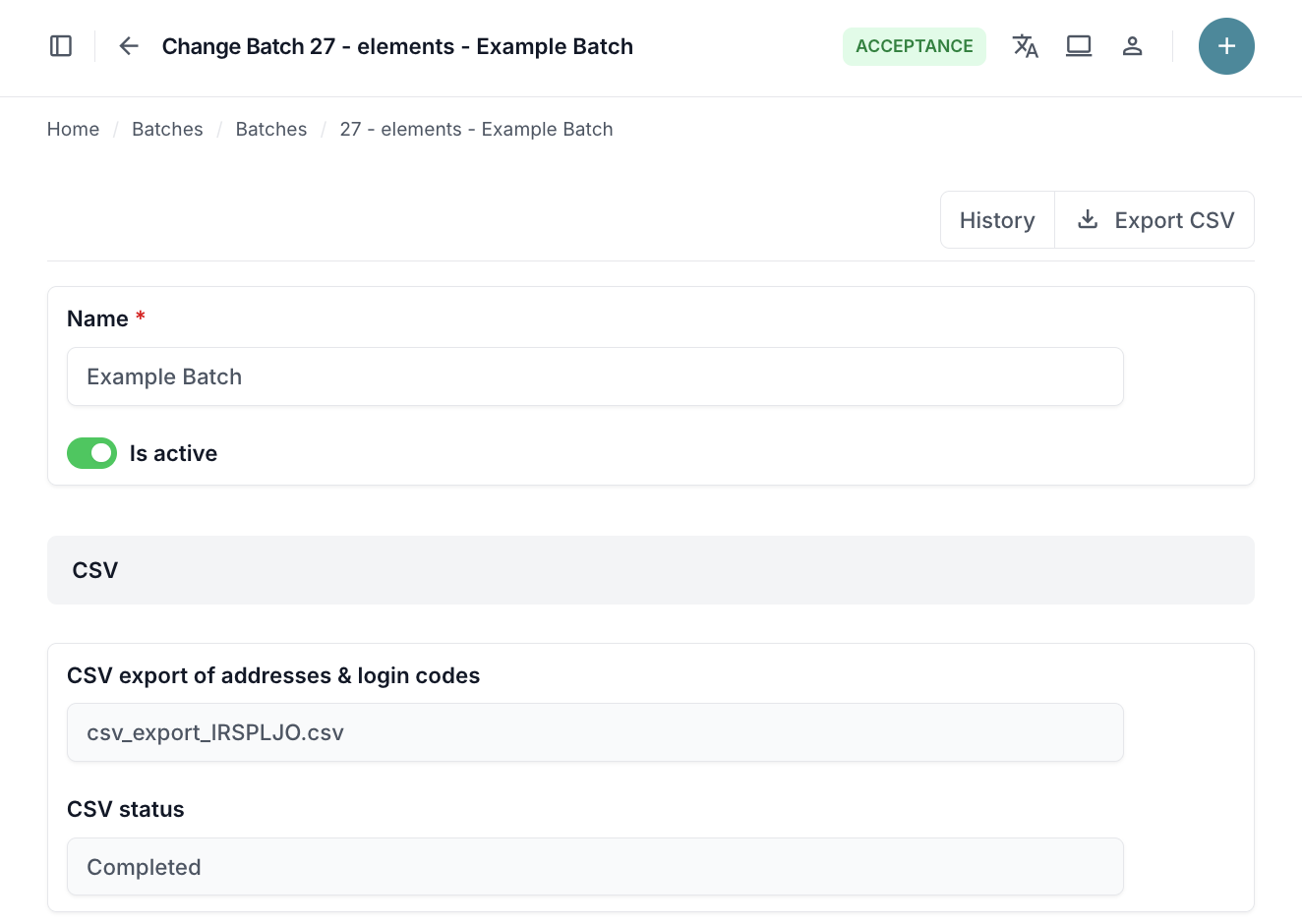Export the batch as CSV
Image resolution: width=1302 pixels, height=924 pixels.
pyautogui.click(x=1173, y=219)
